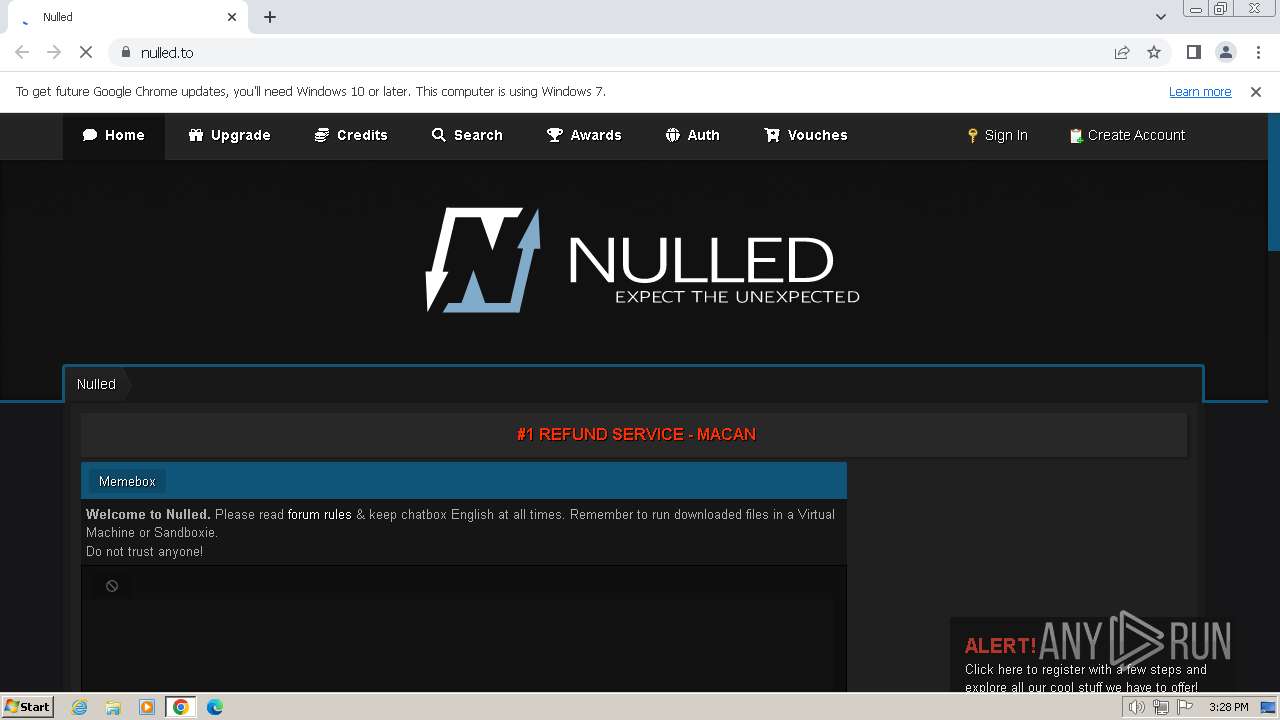This screenshot has height=720, width=1280.
Task: Click the site lock icon
Action: coord(125,52)
